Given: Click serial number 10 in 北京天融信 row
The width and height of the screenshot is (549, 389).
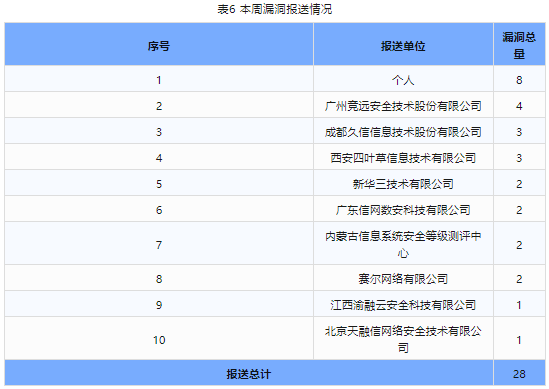Looking at the screenshot, I should tap(159, 340).
